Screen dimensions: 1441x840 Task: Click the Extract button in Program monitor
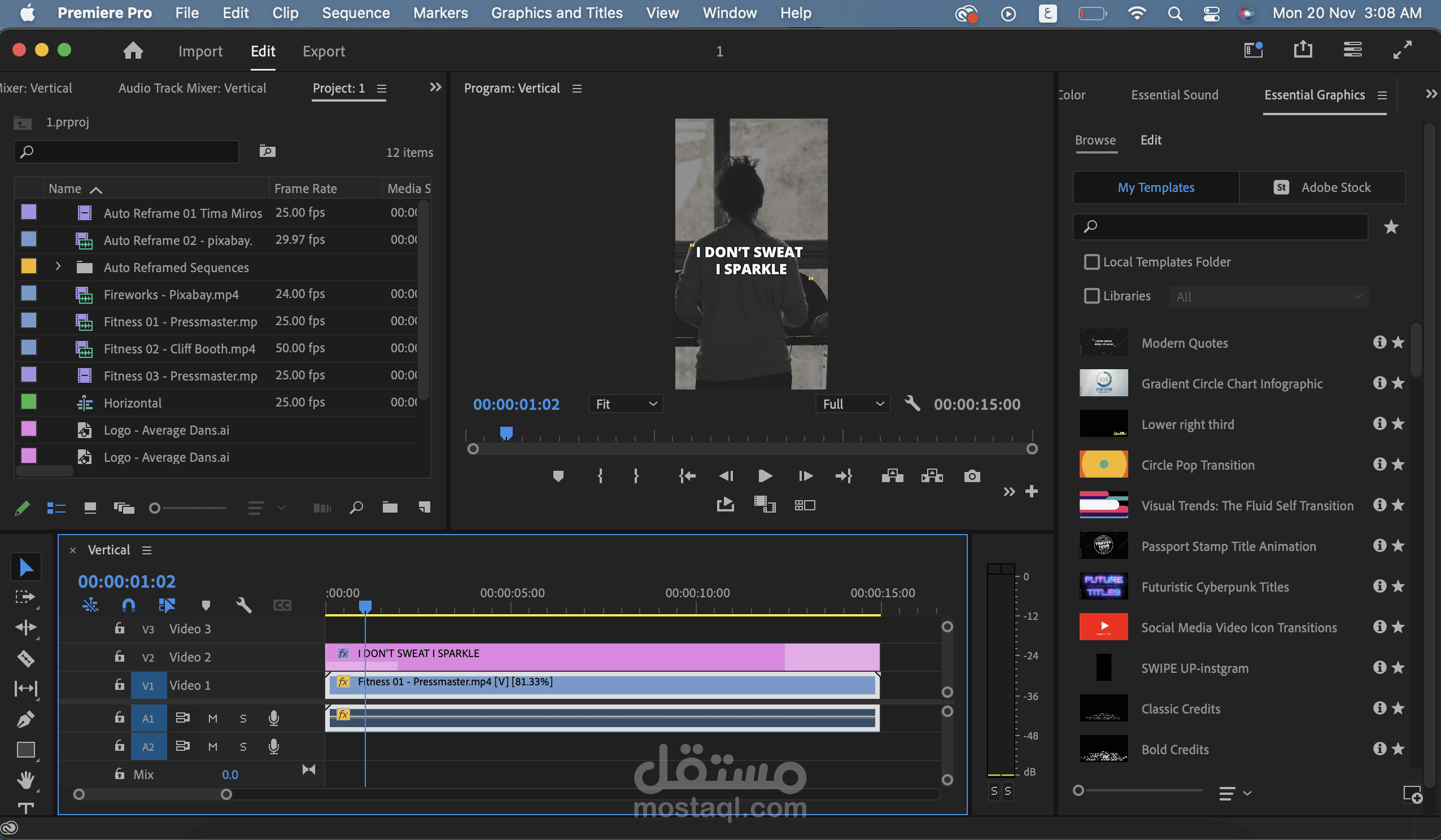(932, 476)
